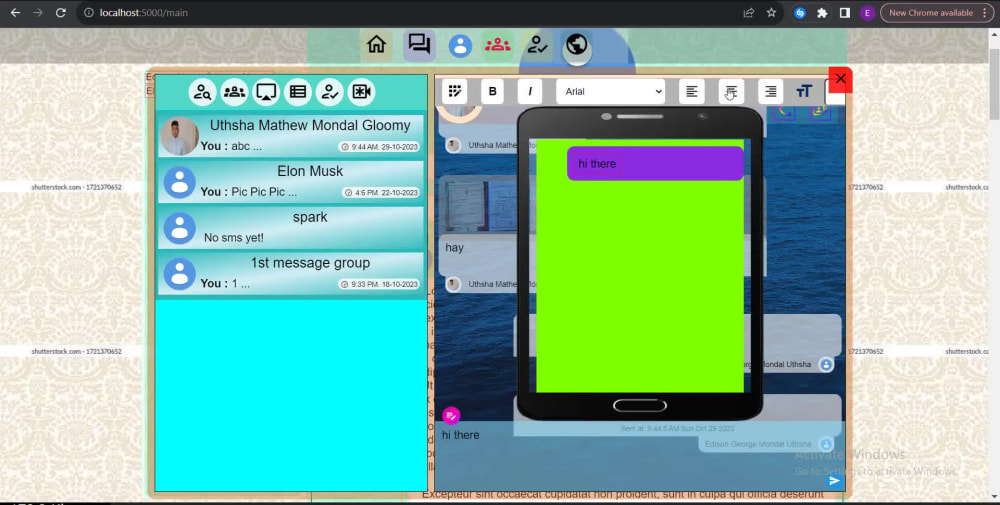Click the text size icon
Image resolution: width=1000 pixels, height=505 pixels.
[x=804, y=91]
